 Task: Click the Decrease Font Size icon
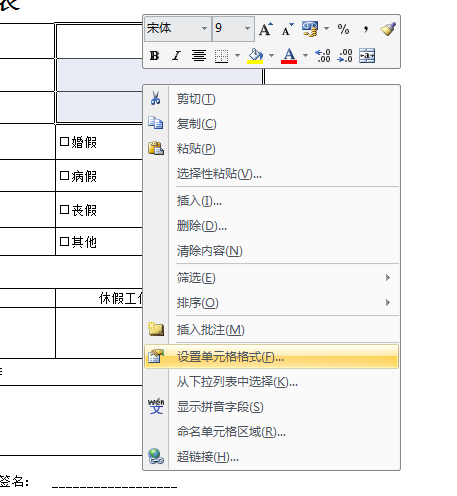(x=287, y=29)
